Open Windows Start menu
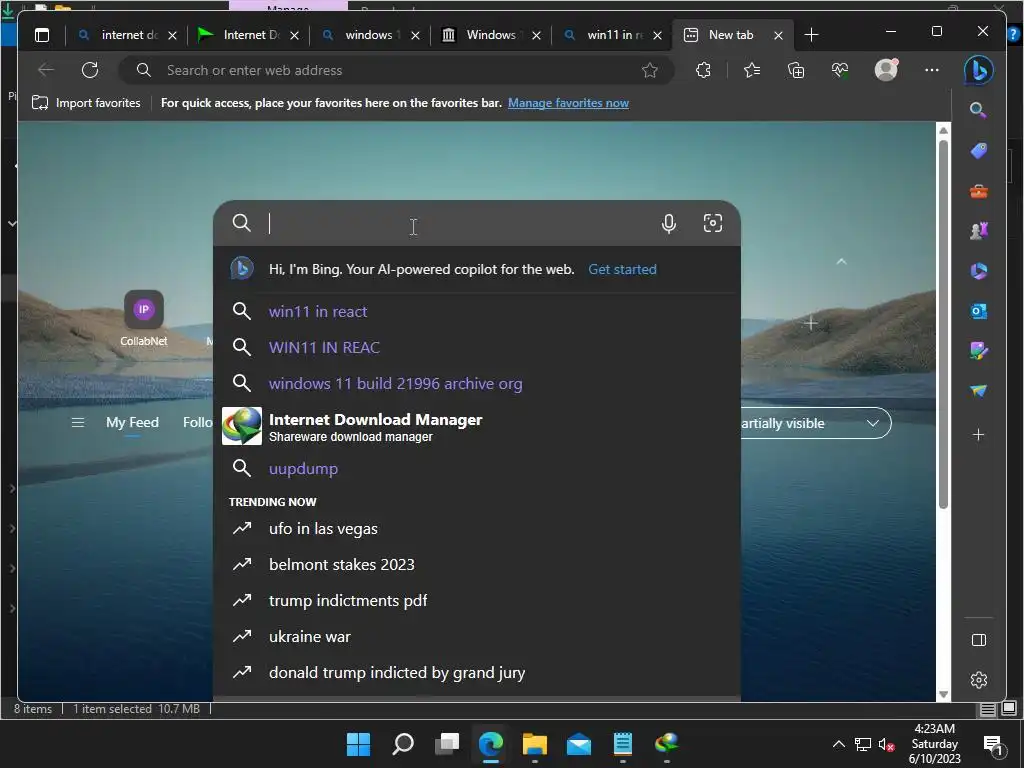 click(358, 744)
